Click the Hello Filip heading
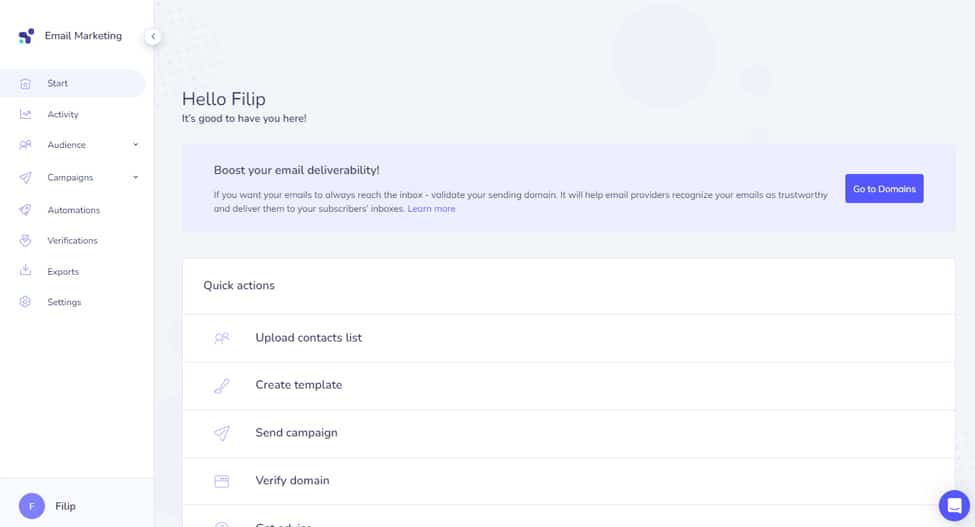The image size is (975, 527). click(224, 99)
